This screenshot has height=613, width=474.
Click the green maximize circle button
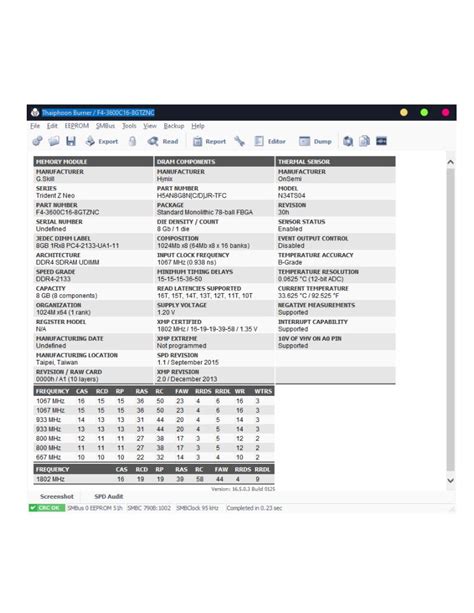click(x=424, y=113)
